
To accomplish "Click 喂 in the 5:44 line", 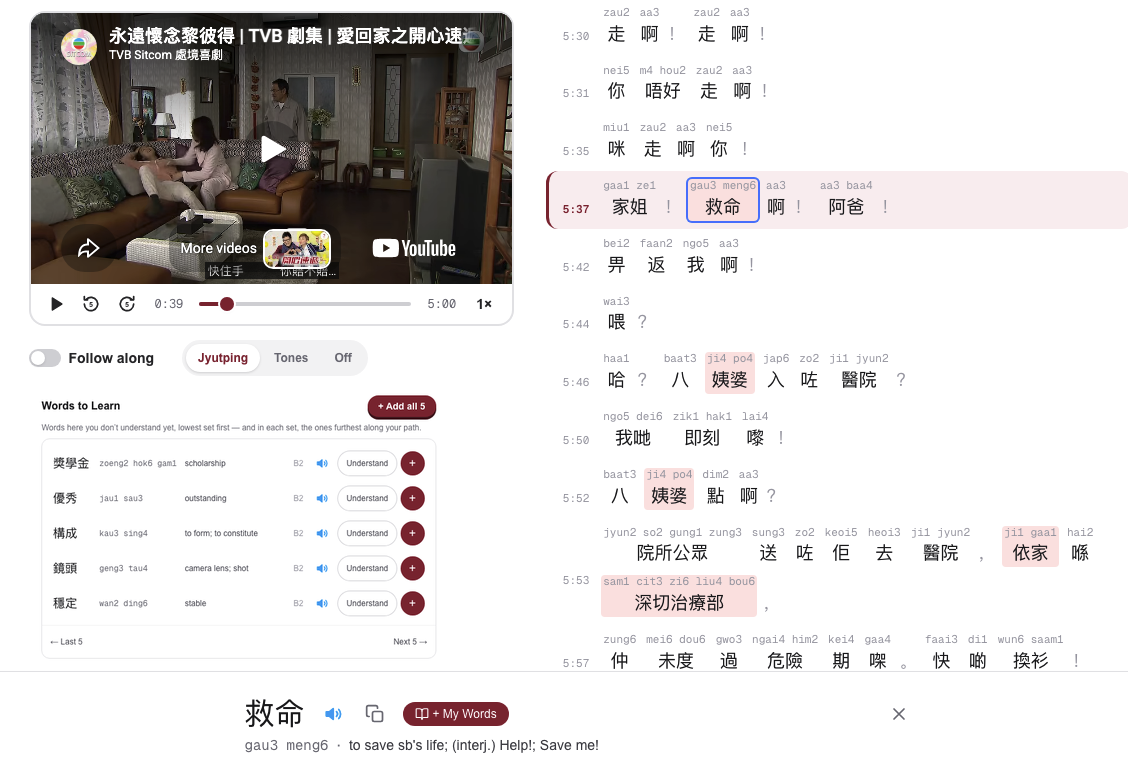I will (617, 322).
